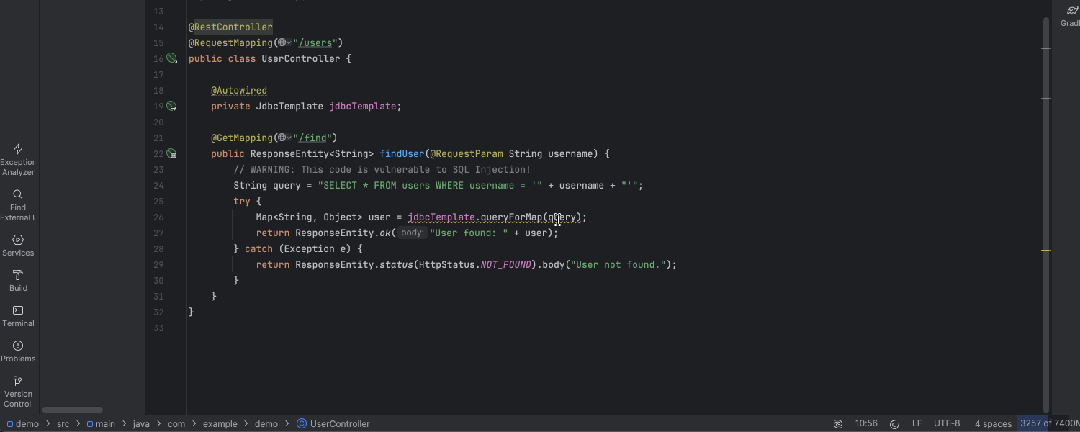
Task: Click line number 24 in gutter
Action: tap(158, 185)
